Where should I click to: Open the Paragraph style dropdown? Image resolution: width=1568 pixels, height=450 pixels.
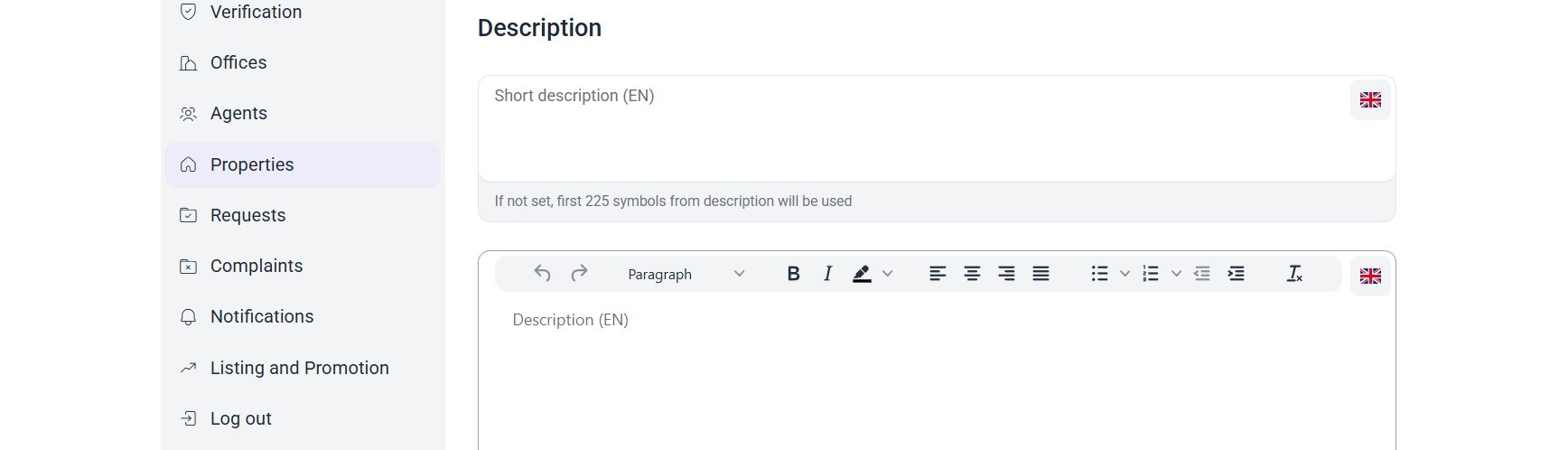pyautogui.click(x=686, y=274)
